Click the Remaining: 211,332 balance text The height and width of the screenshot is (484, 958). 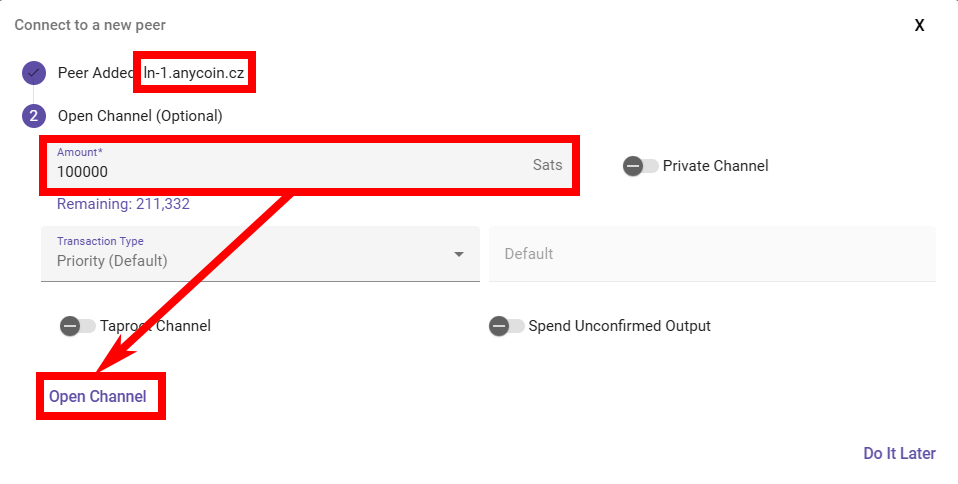tap(123, 204)
